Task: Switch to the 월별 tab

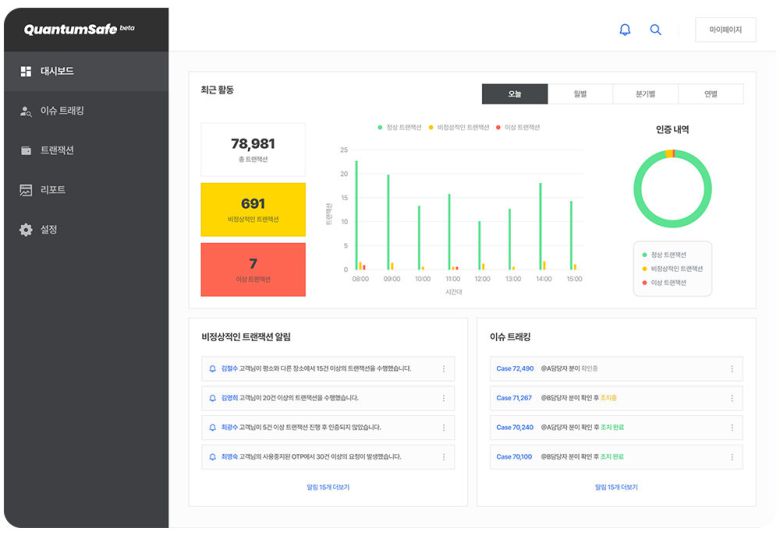Action: [x=580, y=94]
